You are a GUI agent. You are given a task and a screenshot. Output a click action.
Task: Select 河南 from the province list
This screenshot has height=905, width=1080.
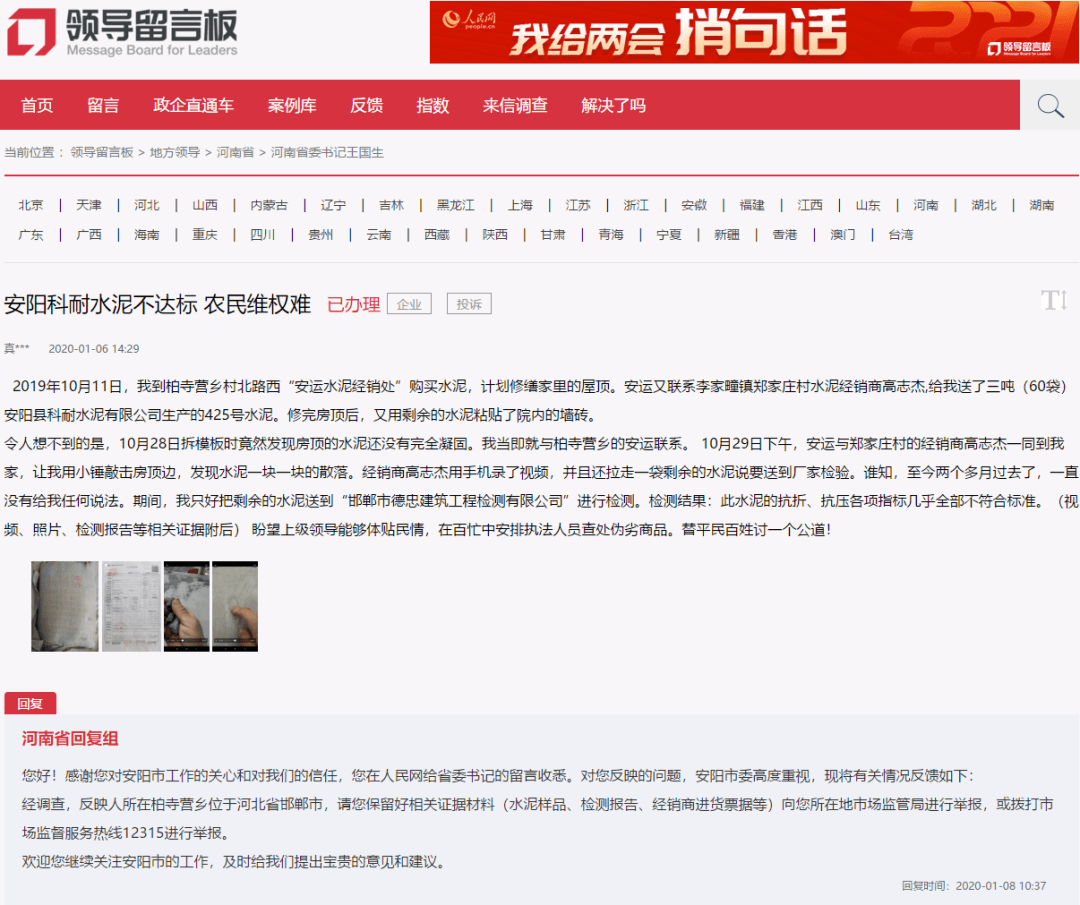point(925,205)
